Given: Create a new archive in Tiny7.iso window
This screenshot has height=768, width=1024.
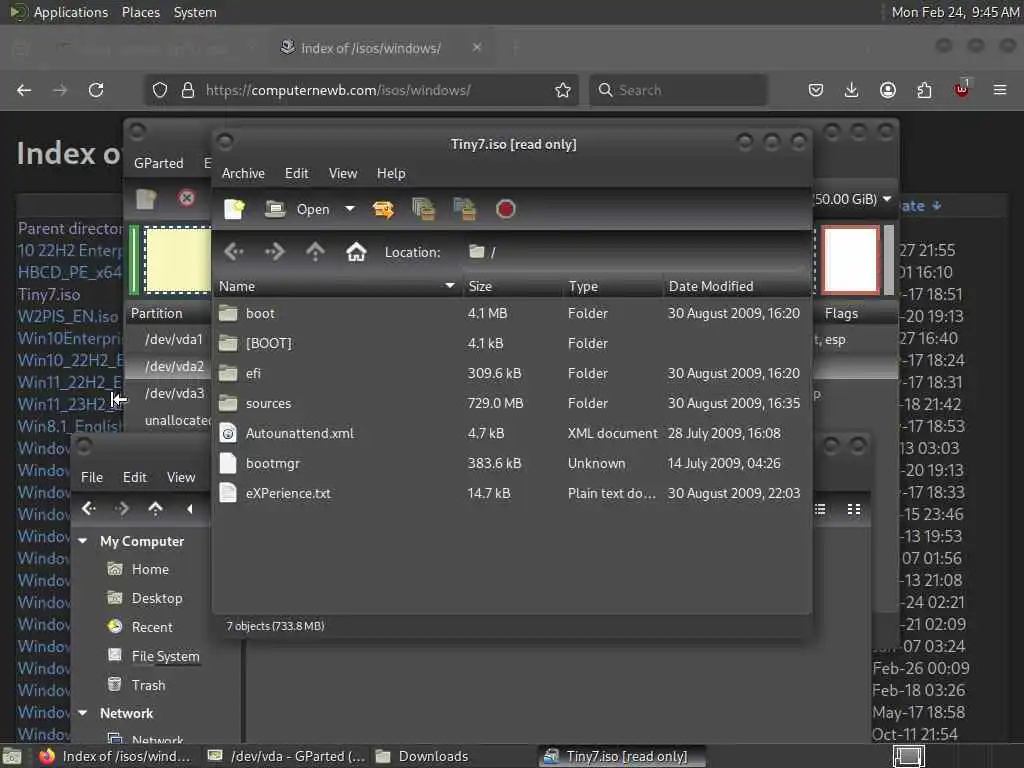Looking at the screenshot, I should click(234, 209).
